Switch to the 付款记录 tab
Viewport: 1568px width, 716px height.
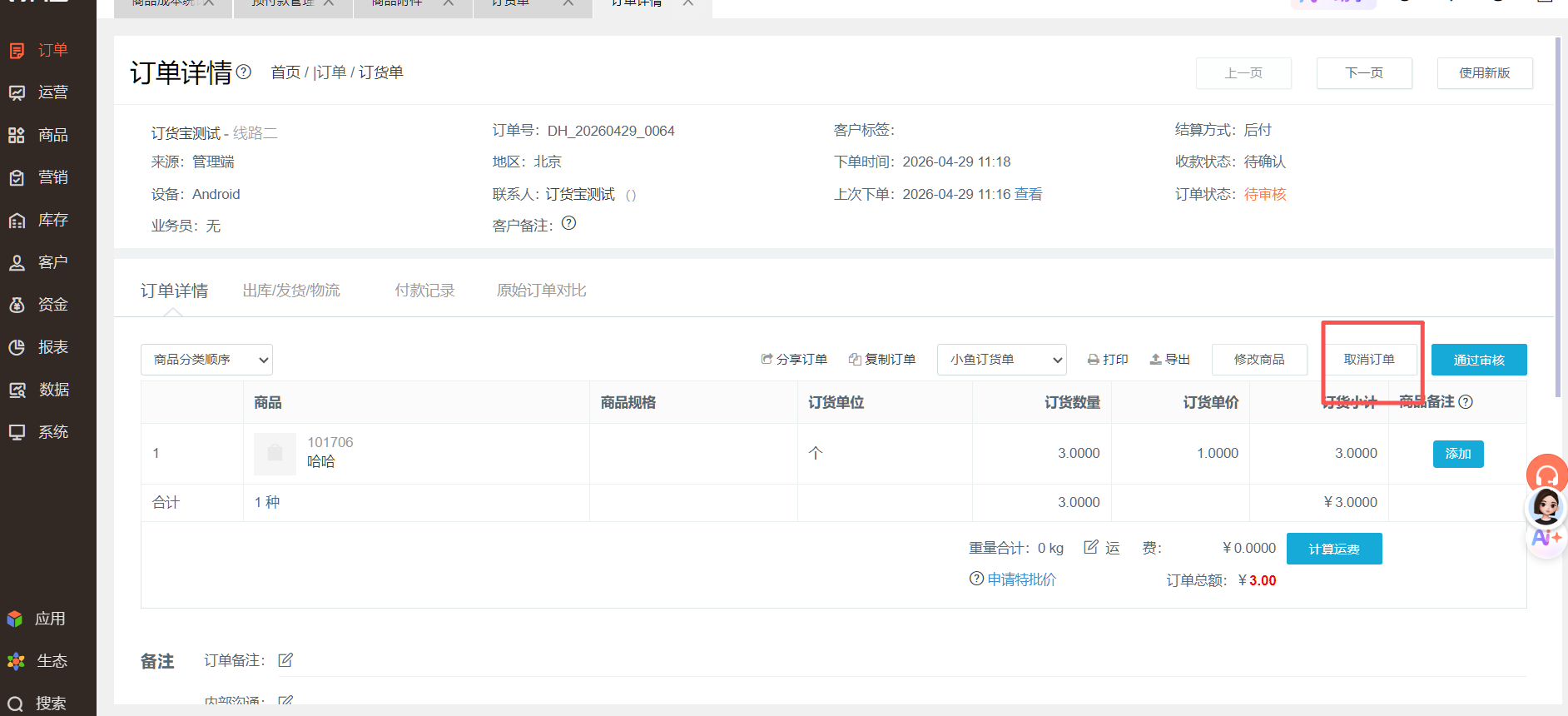[424, 291]
